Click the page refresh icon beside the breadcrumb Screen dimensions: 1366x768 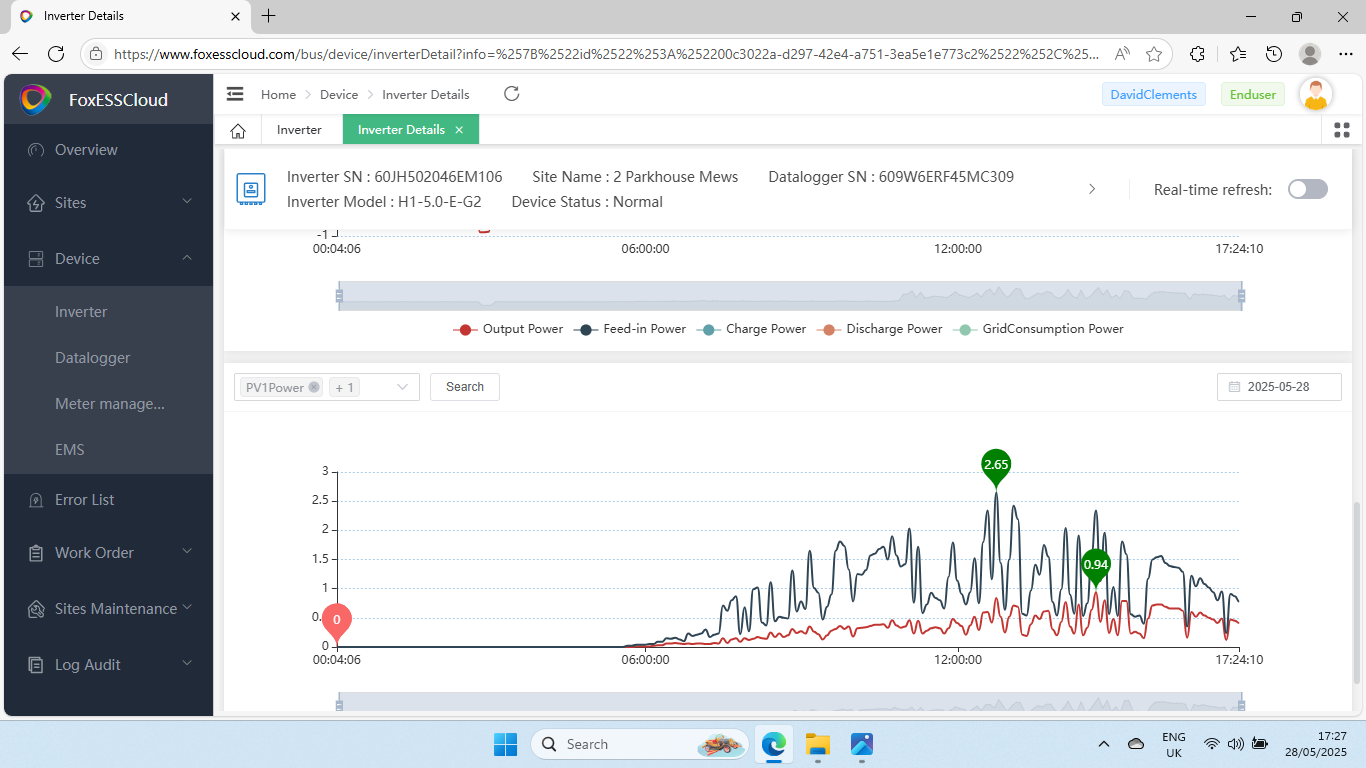[x=511, y=94]
